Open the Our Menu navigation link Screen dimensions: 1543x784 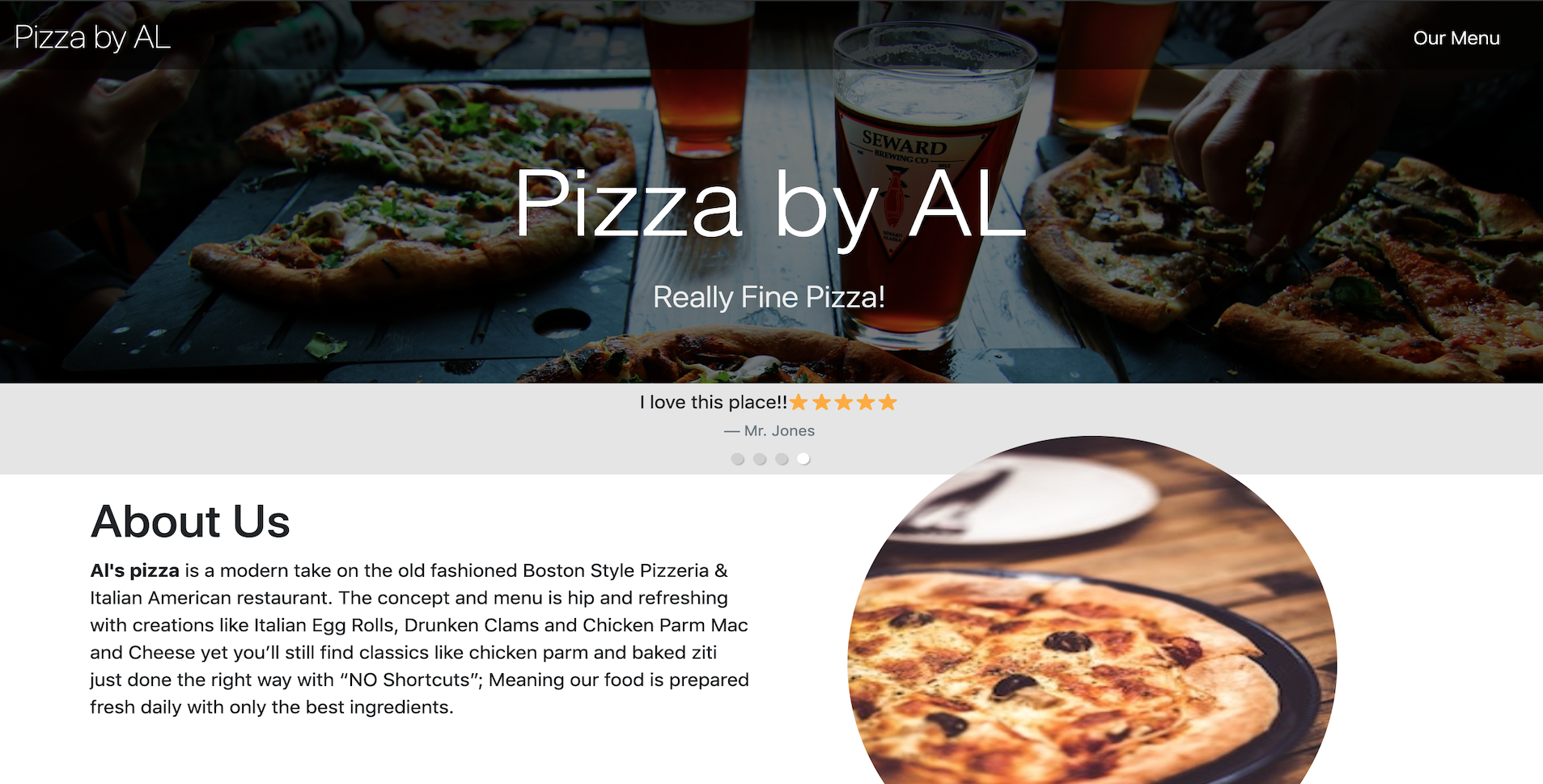[1456, 38]
